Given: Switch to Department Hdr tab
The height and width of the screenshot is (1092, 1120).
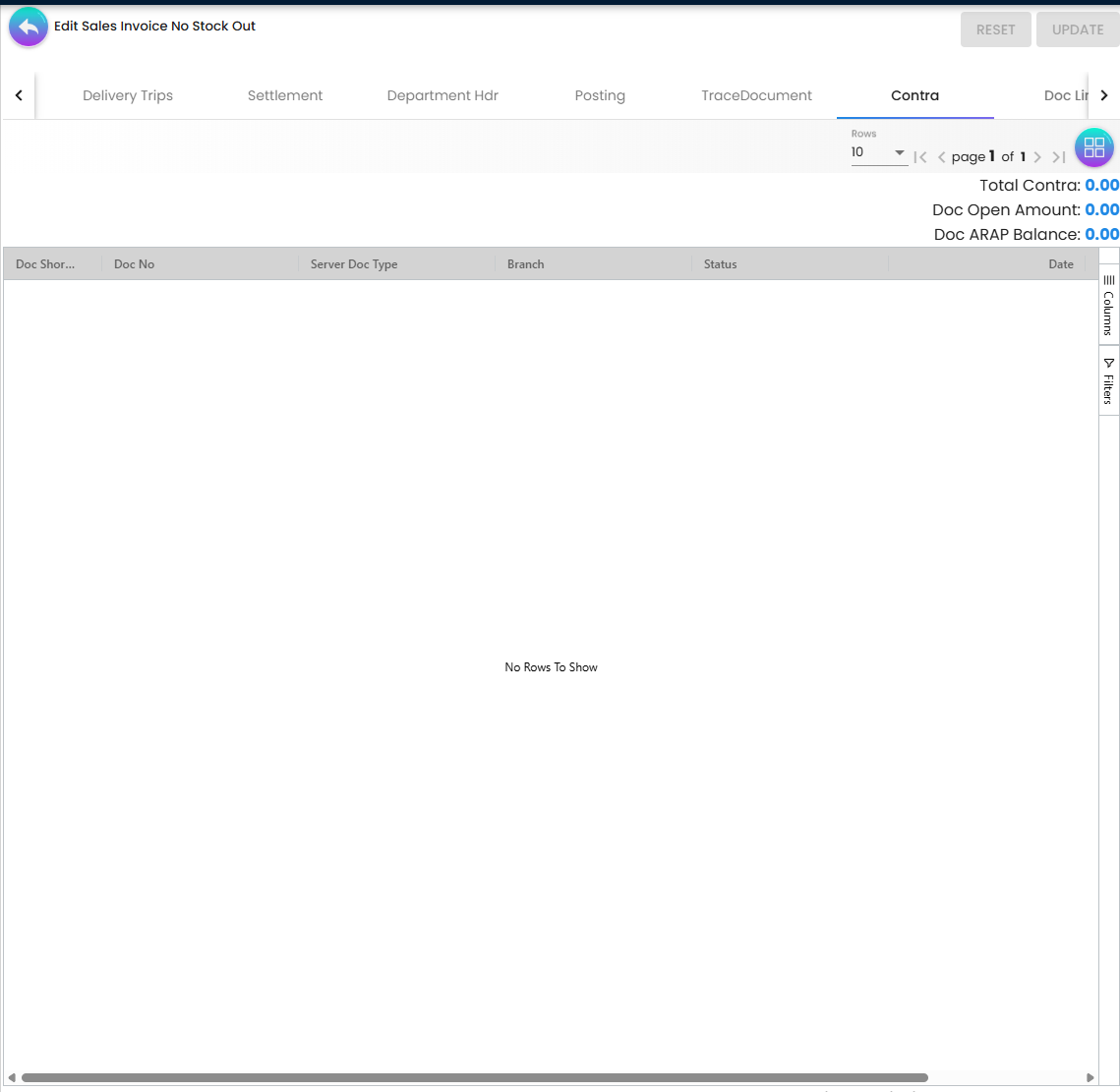Looking at the screenshot, I should pos(442,95).
